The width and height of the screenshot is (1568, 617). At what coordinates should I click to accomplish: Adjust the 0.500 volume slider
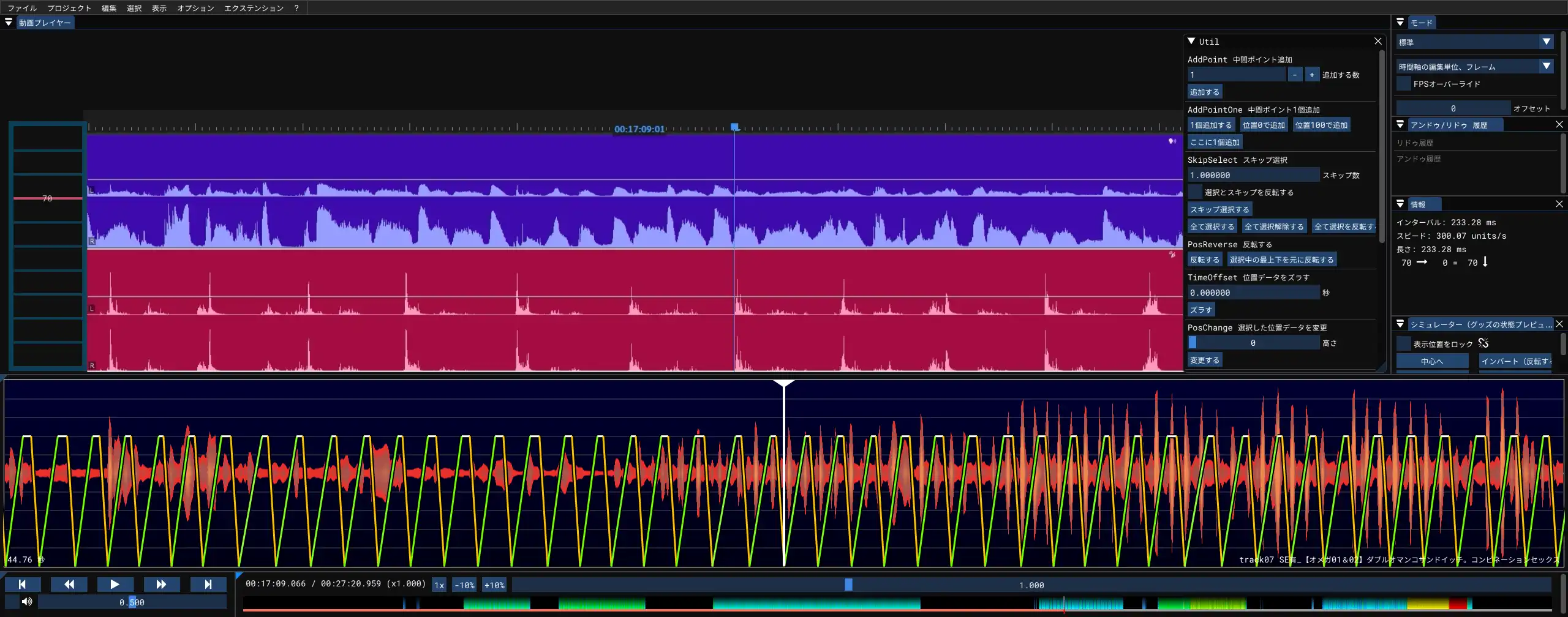(132, 602)
